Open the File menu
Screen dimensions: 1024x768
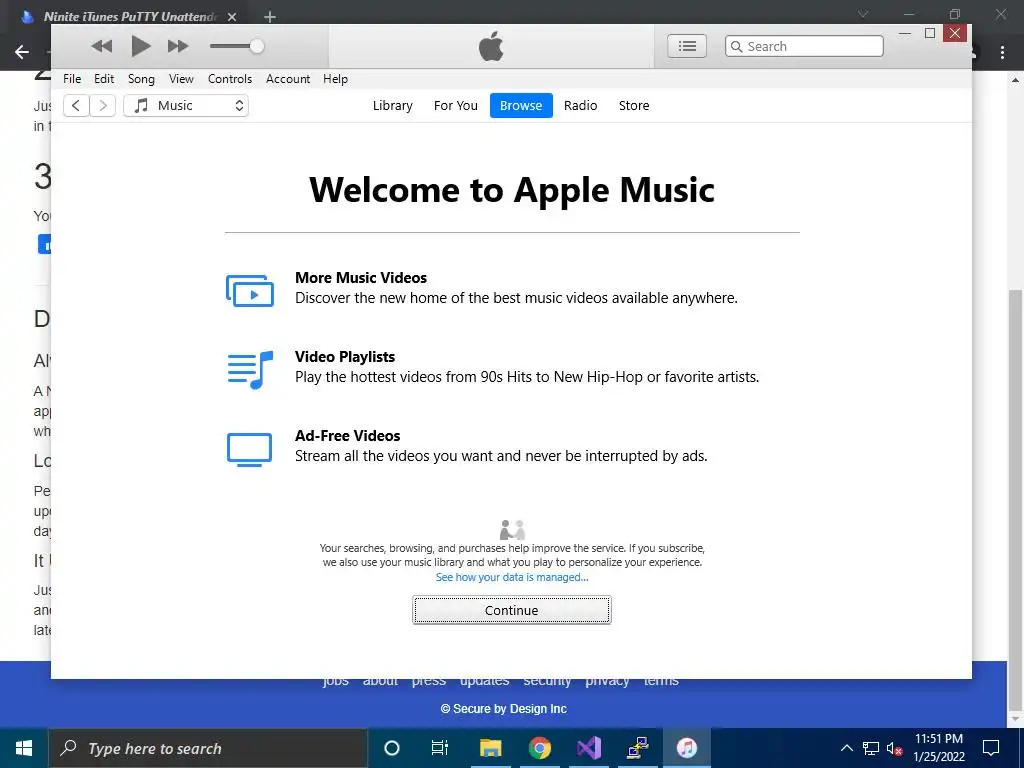pyautogui.click(x=72, y=79)
